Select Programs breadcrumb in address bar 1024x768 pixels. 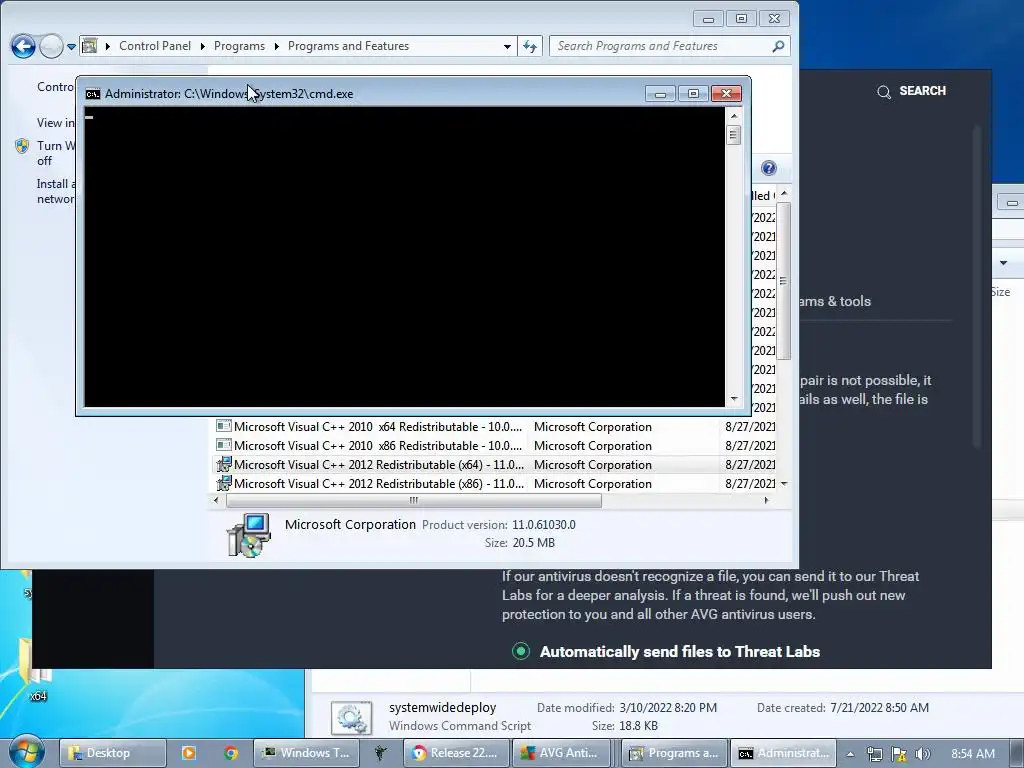pyautogui.click(x=239, y=46)
